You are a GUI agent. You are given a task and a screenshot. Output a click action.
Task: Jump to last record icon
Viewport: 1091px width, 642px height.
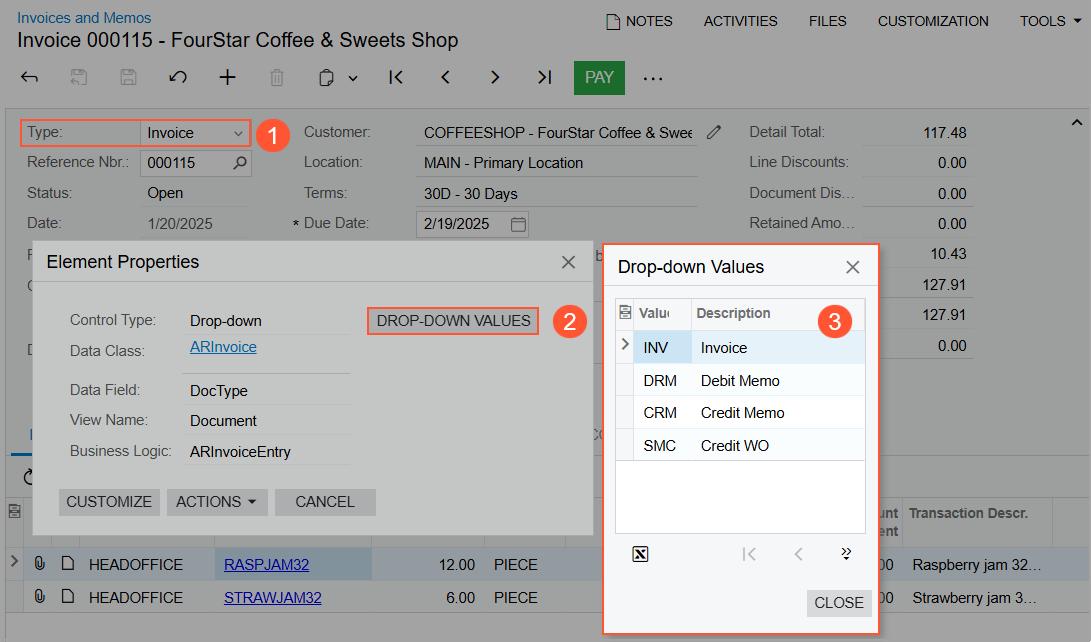coord(544,77)
